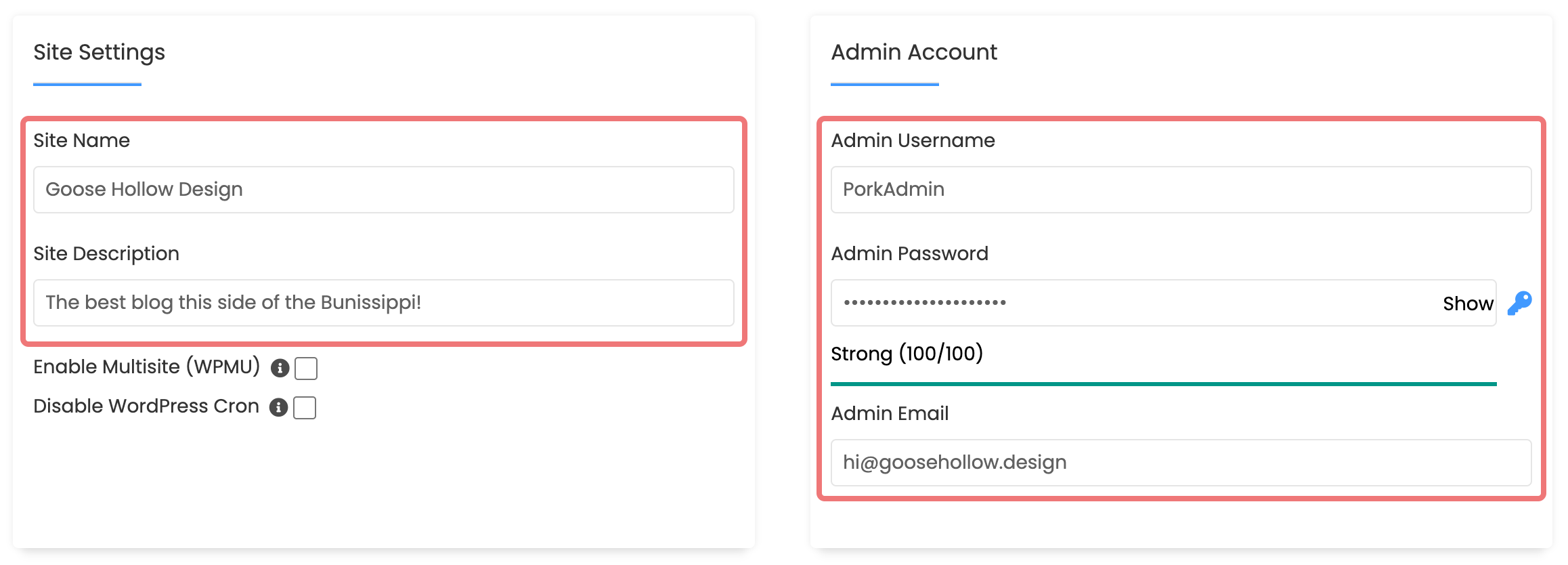Tick the Disable WordPress Cron checkbox

[x=305, y=408]
